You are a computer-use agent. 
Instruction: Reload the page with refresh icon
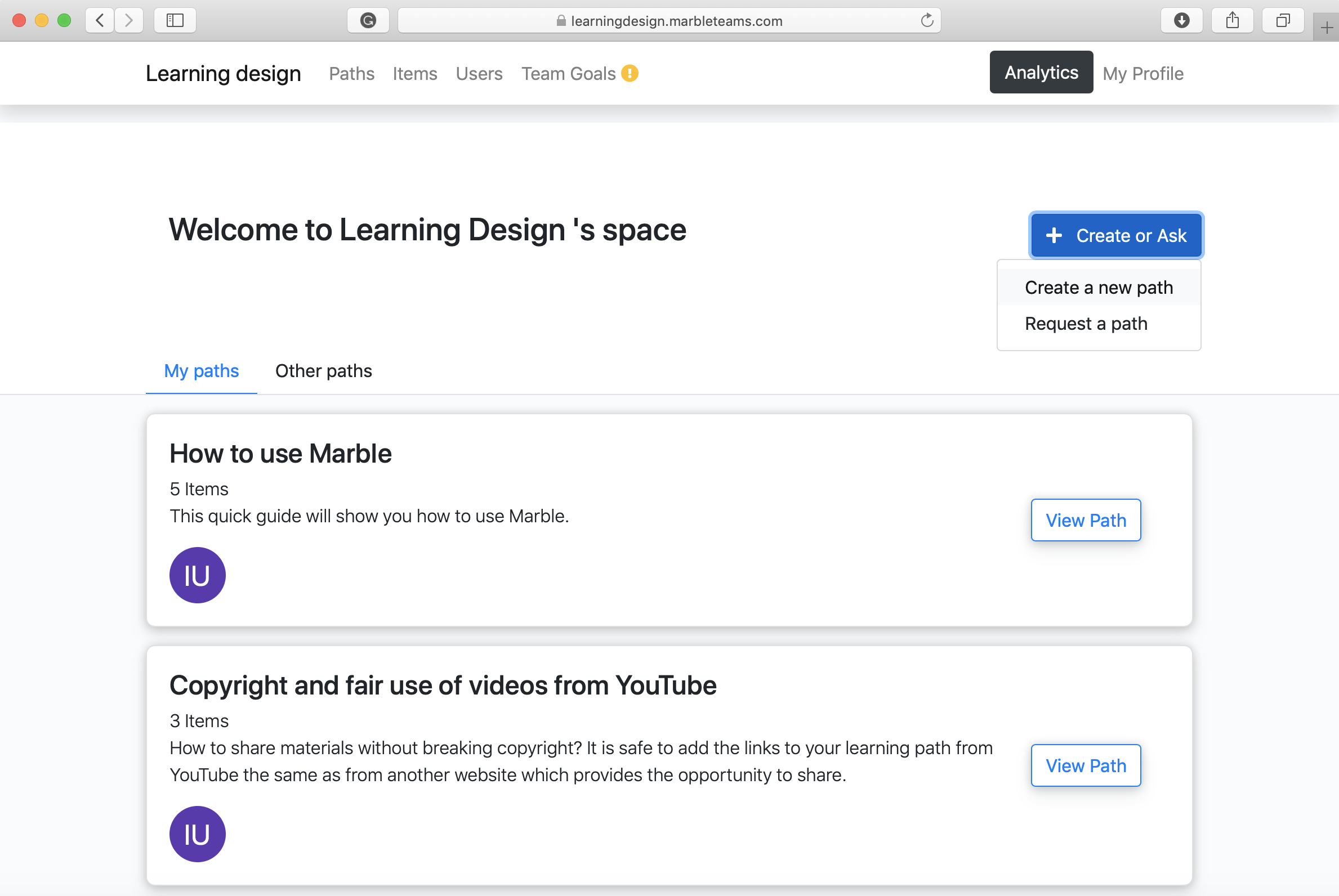(x=927, y=21)
